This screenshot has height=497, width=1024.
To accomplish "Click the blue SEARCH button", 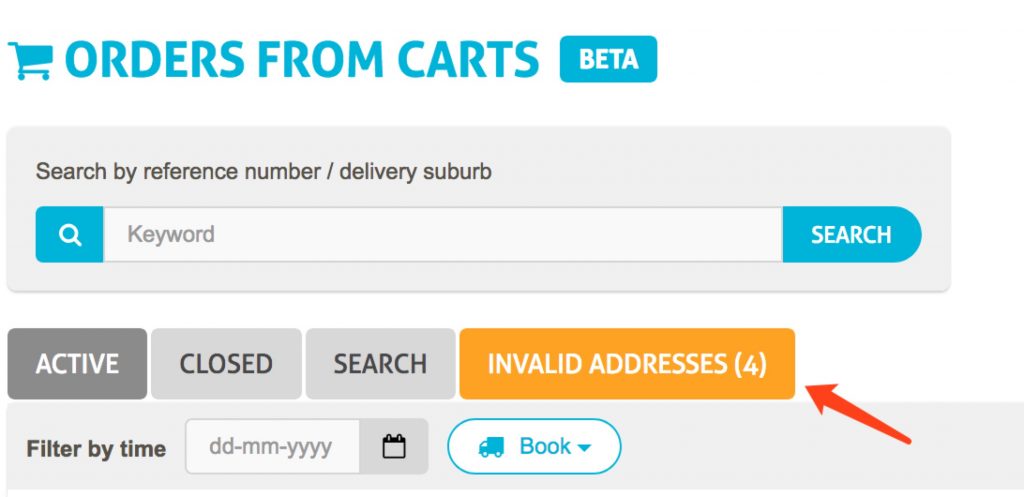I will click(852, 234).
